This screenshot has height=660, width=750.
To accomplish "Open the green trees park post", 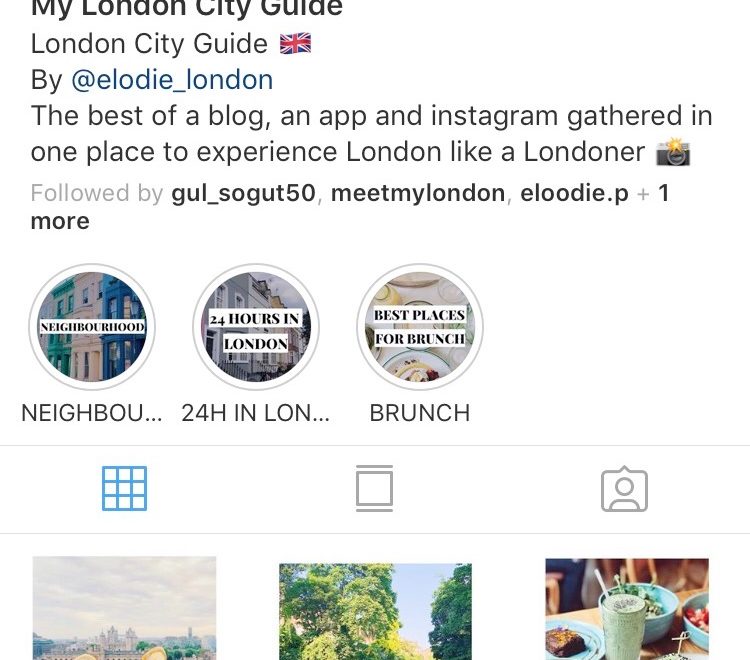I will pyautogui.click(x=375, y=612).
